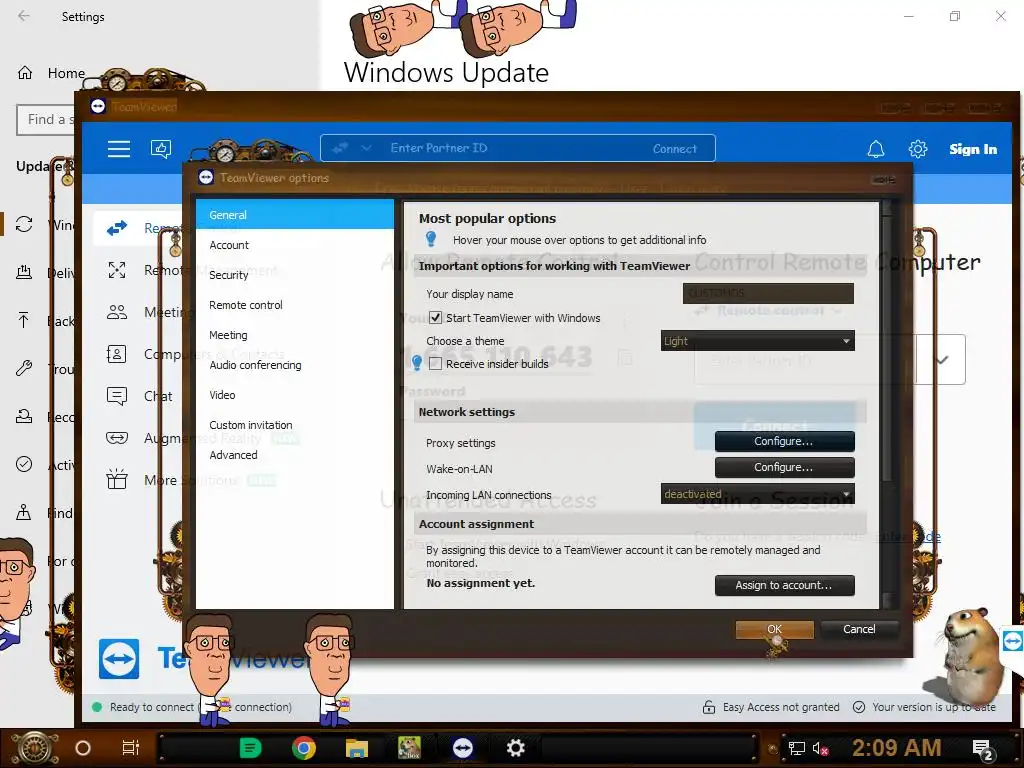Viewport: 1024px width, 768px height.
Task: Click Assign to account button
Action: coord(784,585)
